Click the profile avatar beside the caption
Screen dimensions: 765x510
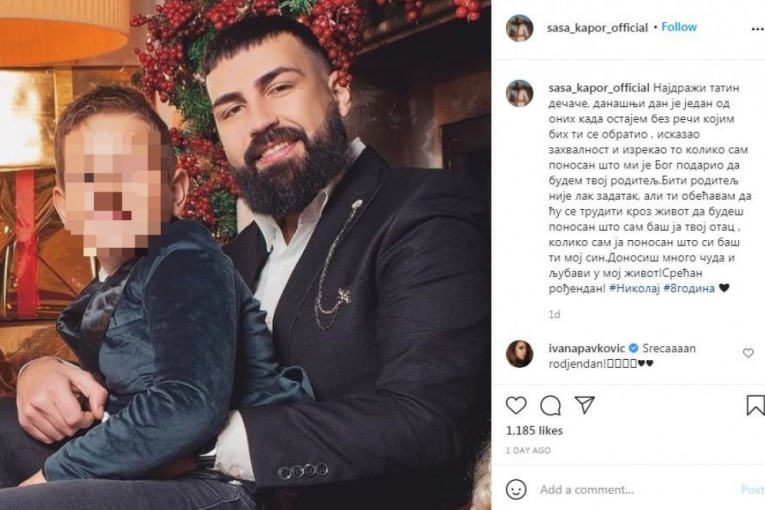(519, 93)
